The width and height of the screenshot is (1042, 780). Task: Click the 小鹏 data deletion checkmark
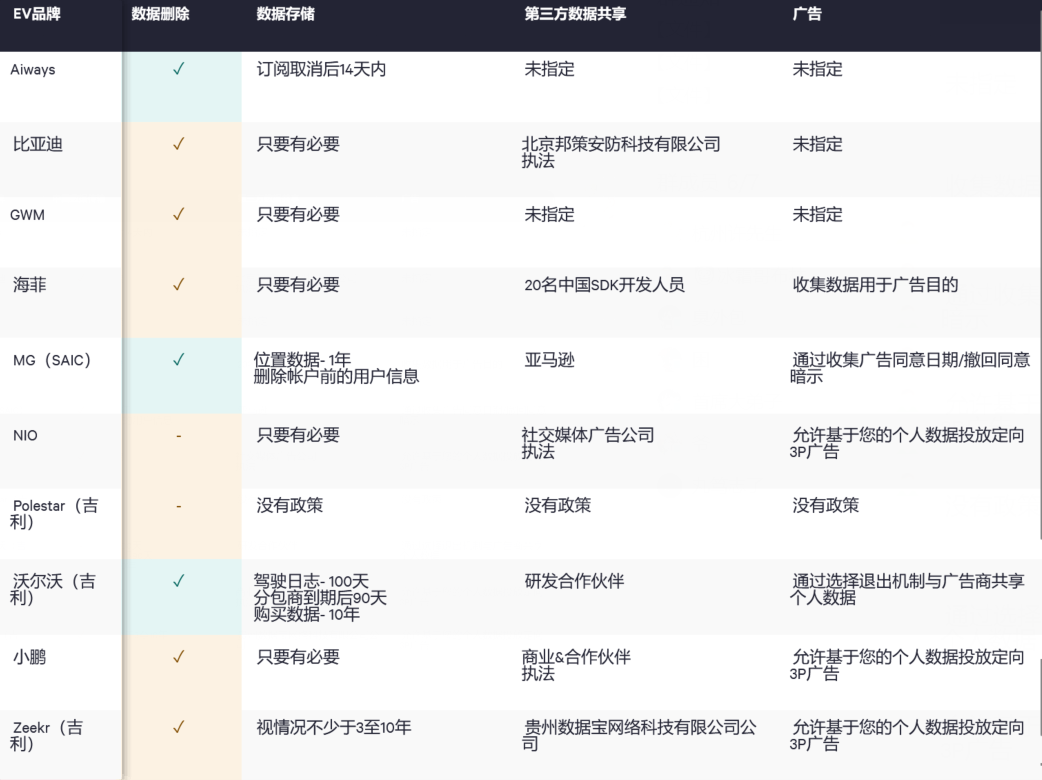179,657
